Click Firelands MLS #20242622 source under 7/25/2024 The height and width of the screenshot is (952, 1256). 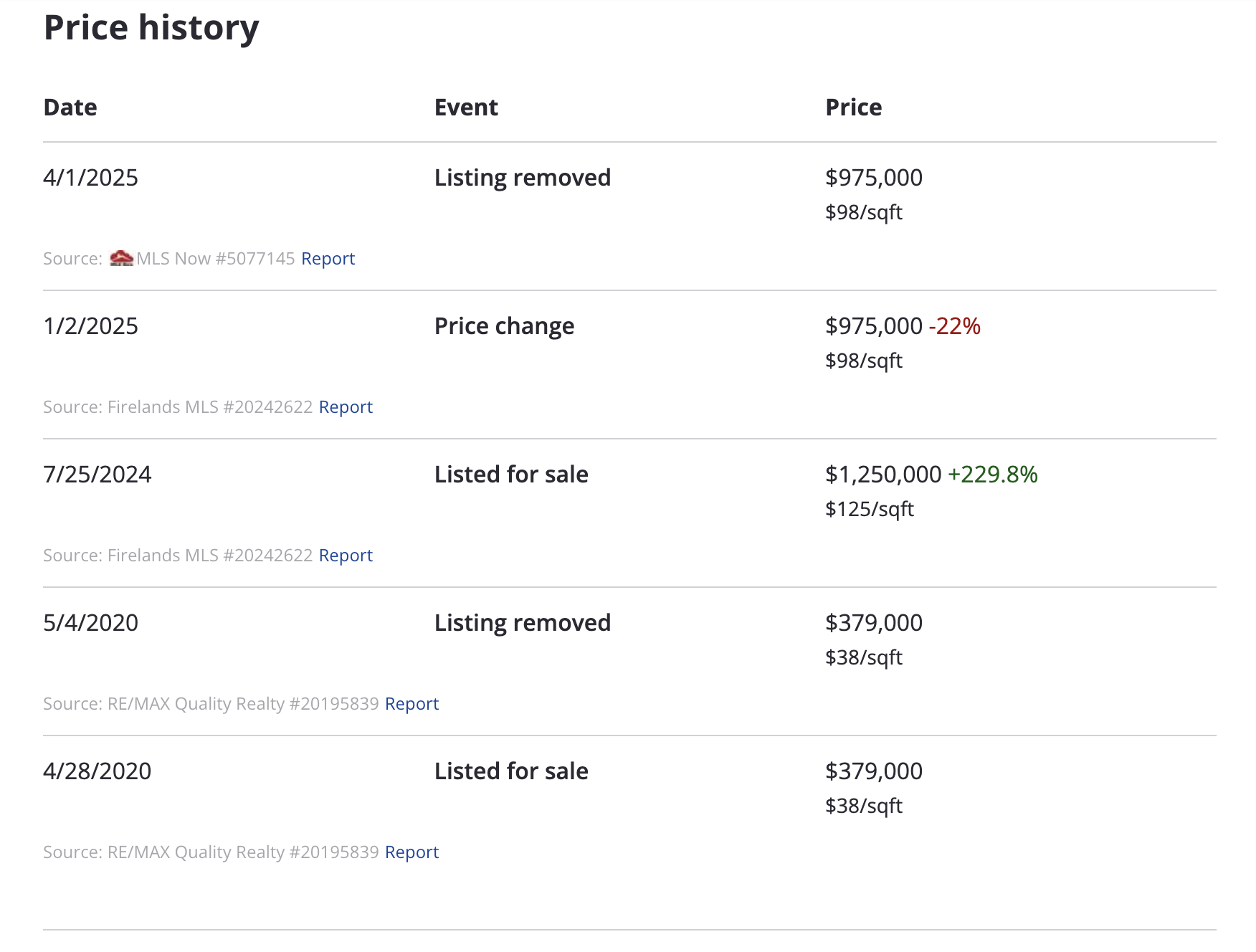pyautogui.click(x=210, y=555)
